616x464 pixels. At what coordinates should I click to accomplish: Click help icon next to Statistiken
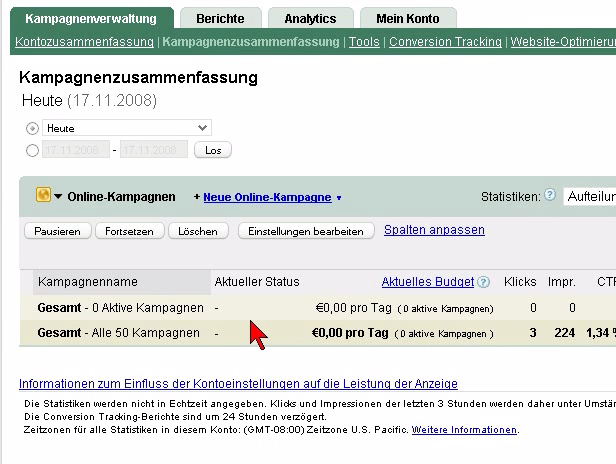550,196
